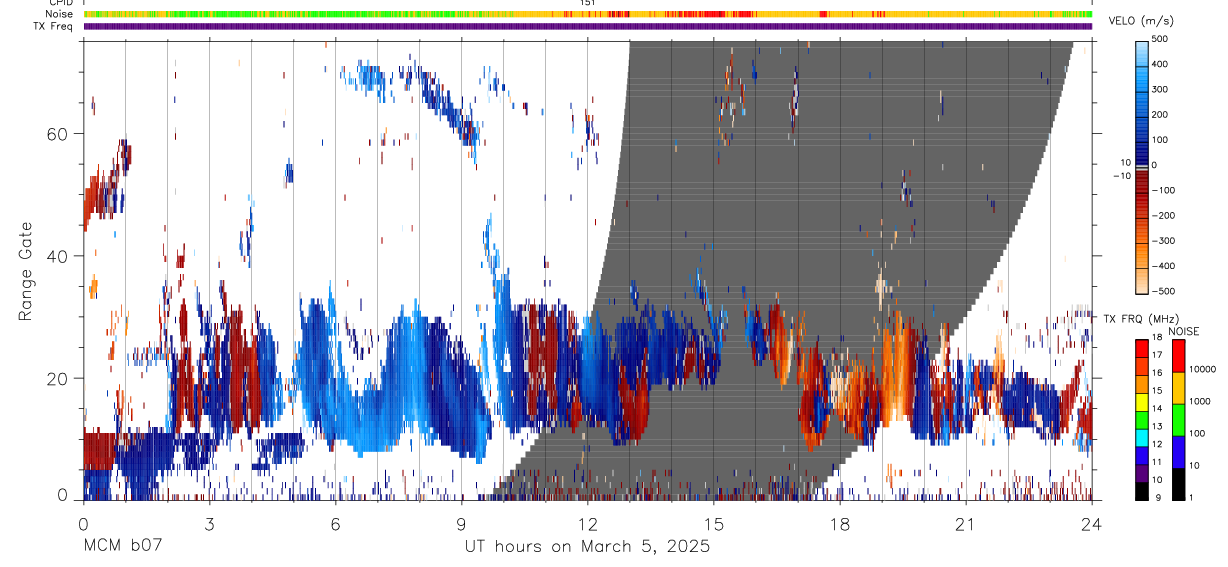The width and height of the screenshot is (1228, 567).
Task: Click the green NOISE legend segment
Action: (1178, 419)
